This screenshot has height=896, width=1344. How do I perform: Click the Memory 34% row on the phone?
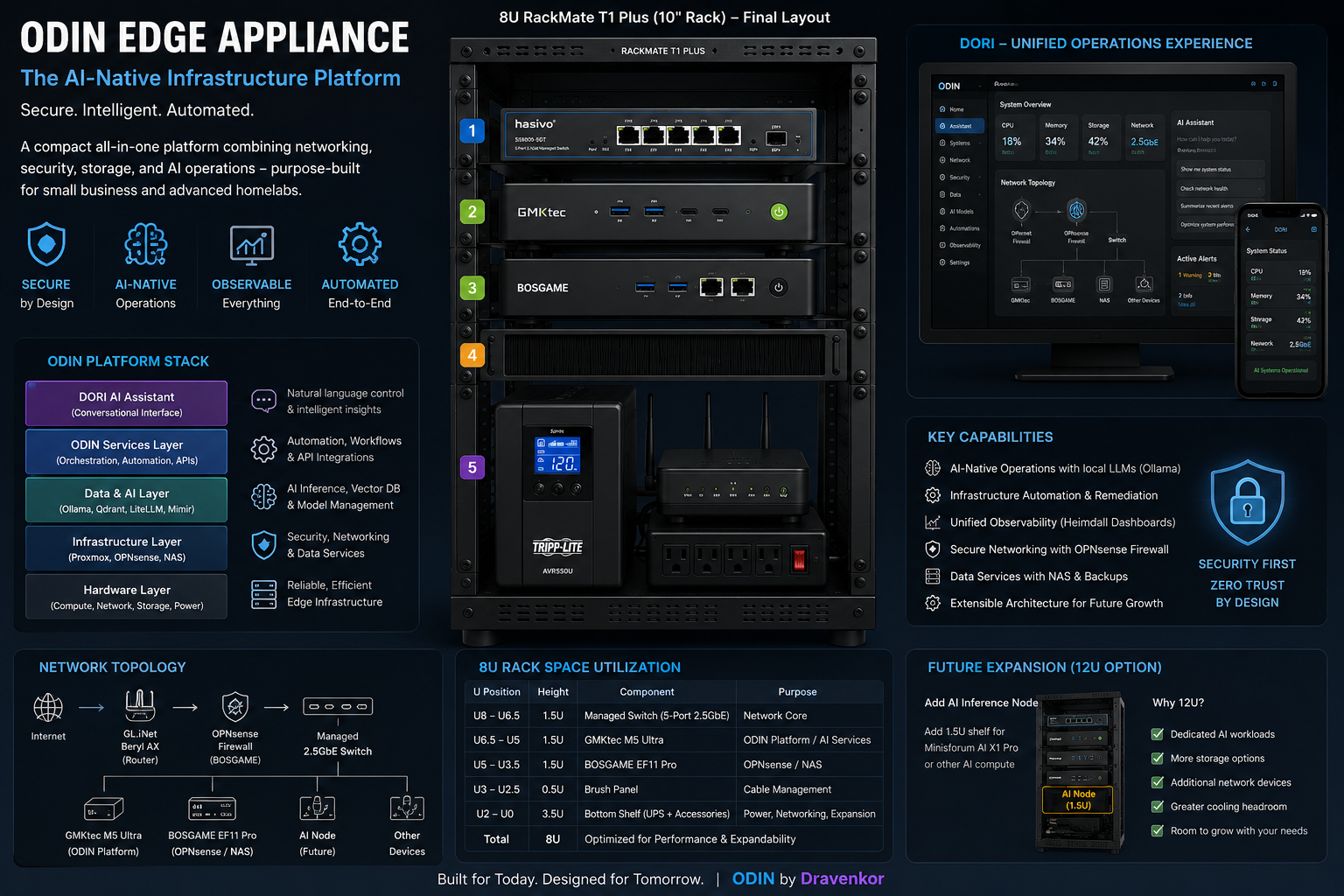[x=1280, y=297]
